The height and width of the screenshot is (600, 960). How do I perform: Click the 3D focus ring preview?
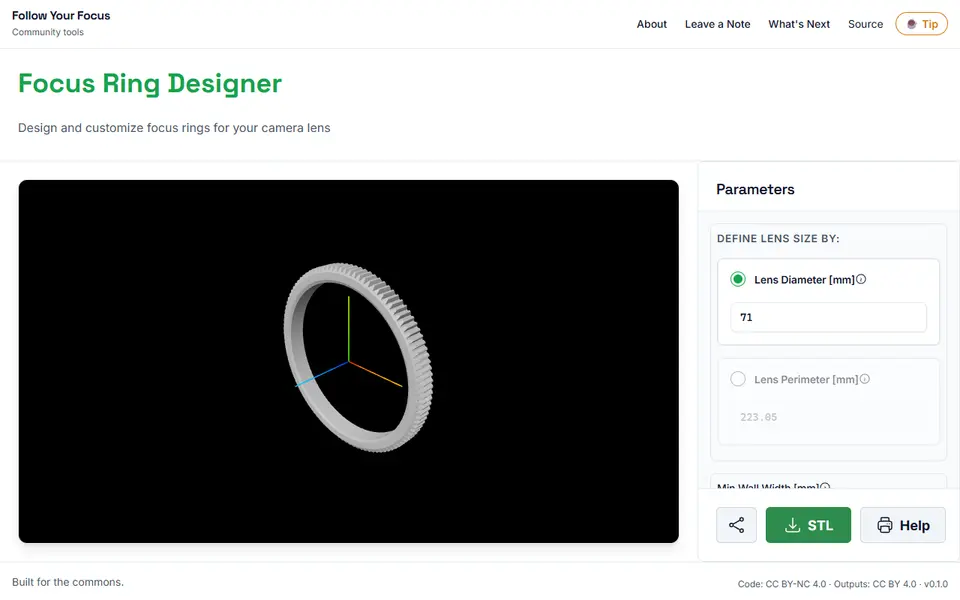click(x=348, y=361)
